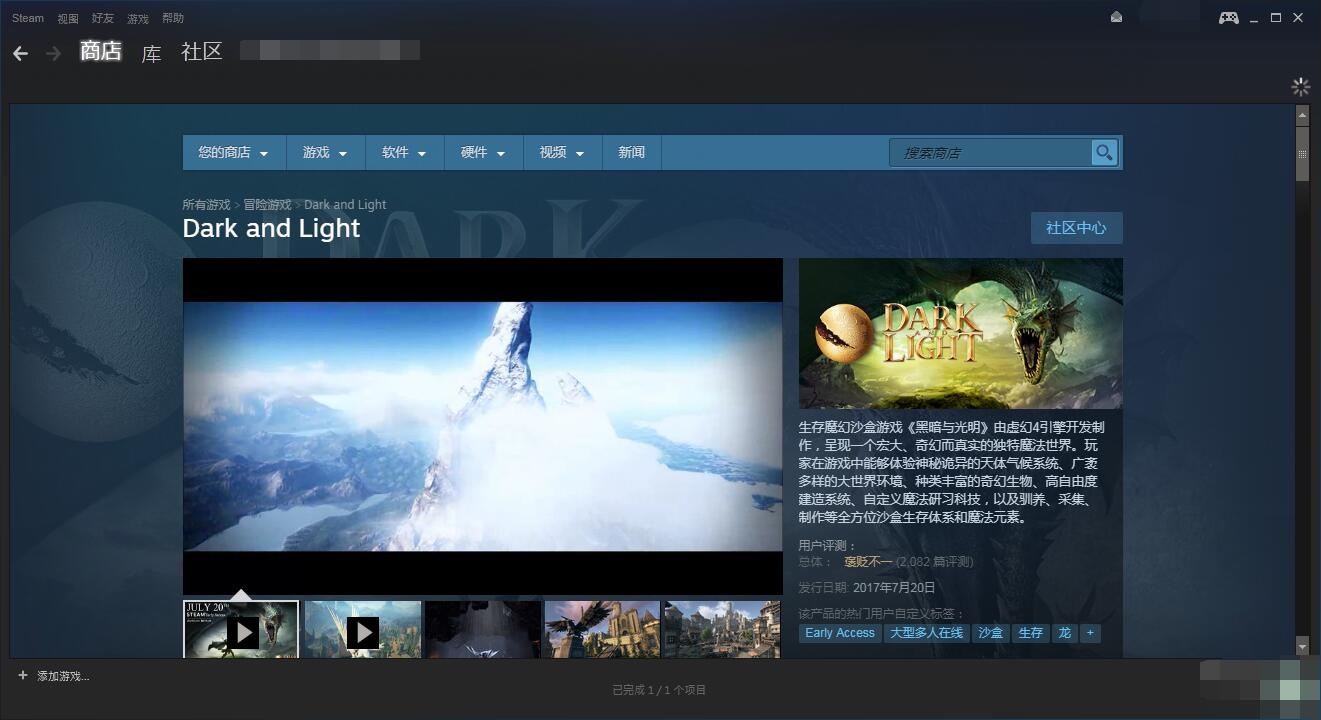Screen dimensions: 1321x720
Task: Click the back navigation arrow
Action: click(x=20, y=53)
